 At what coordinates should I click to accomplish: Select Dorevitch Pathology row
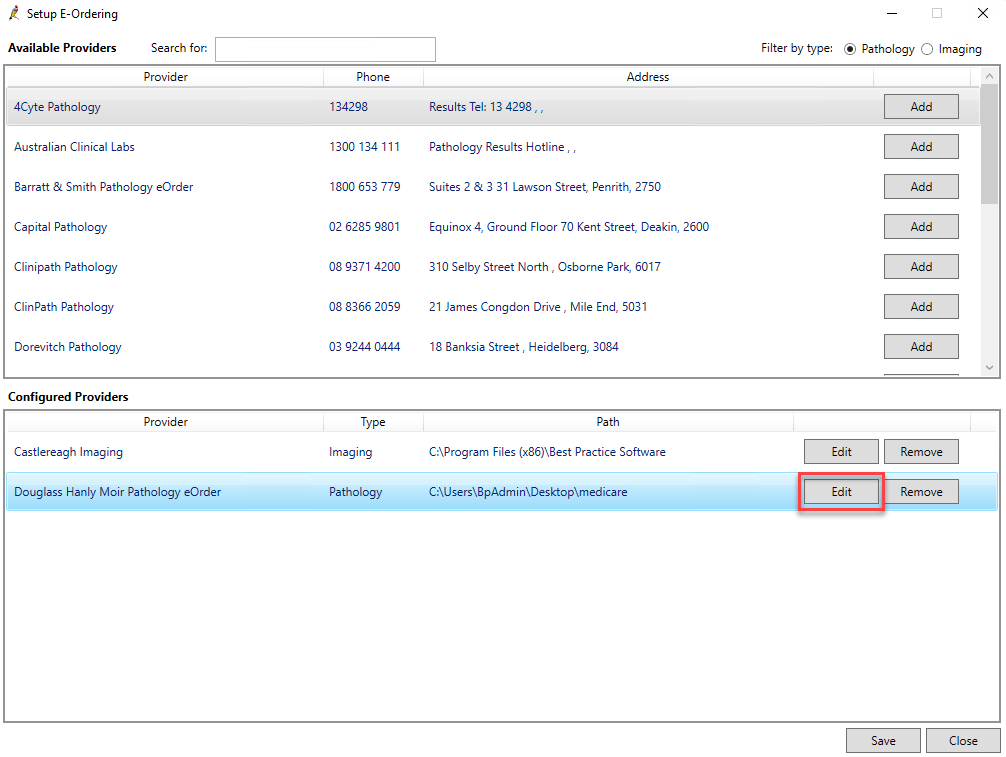tap(493, 346)
